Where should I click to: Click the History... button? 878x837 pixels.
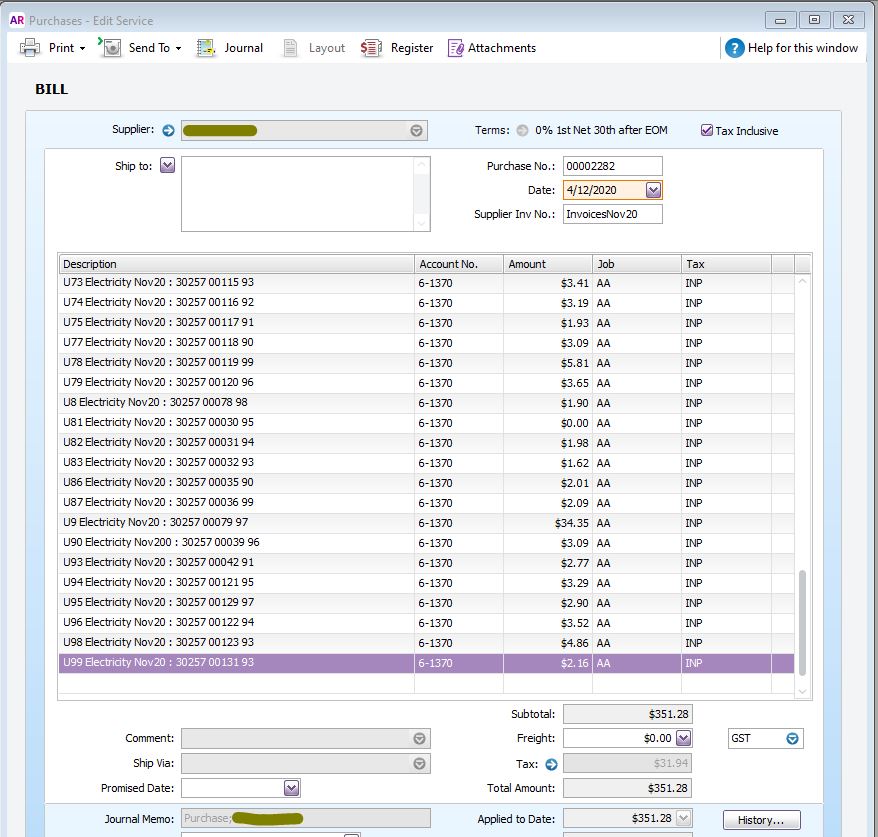coord(762,820)
